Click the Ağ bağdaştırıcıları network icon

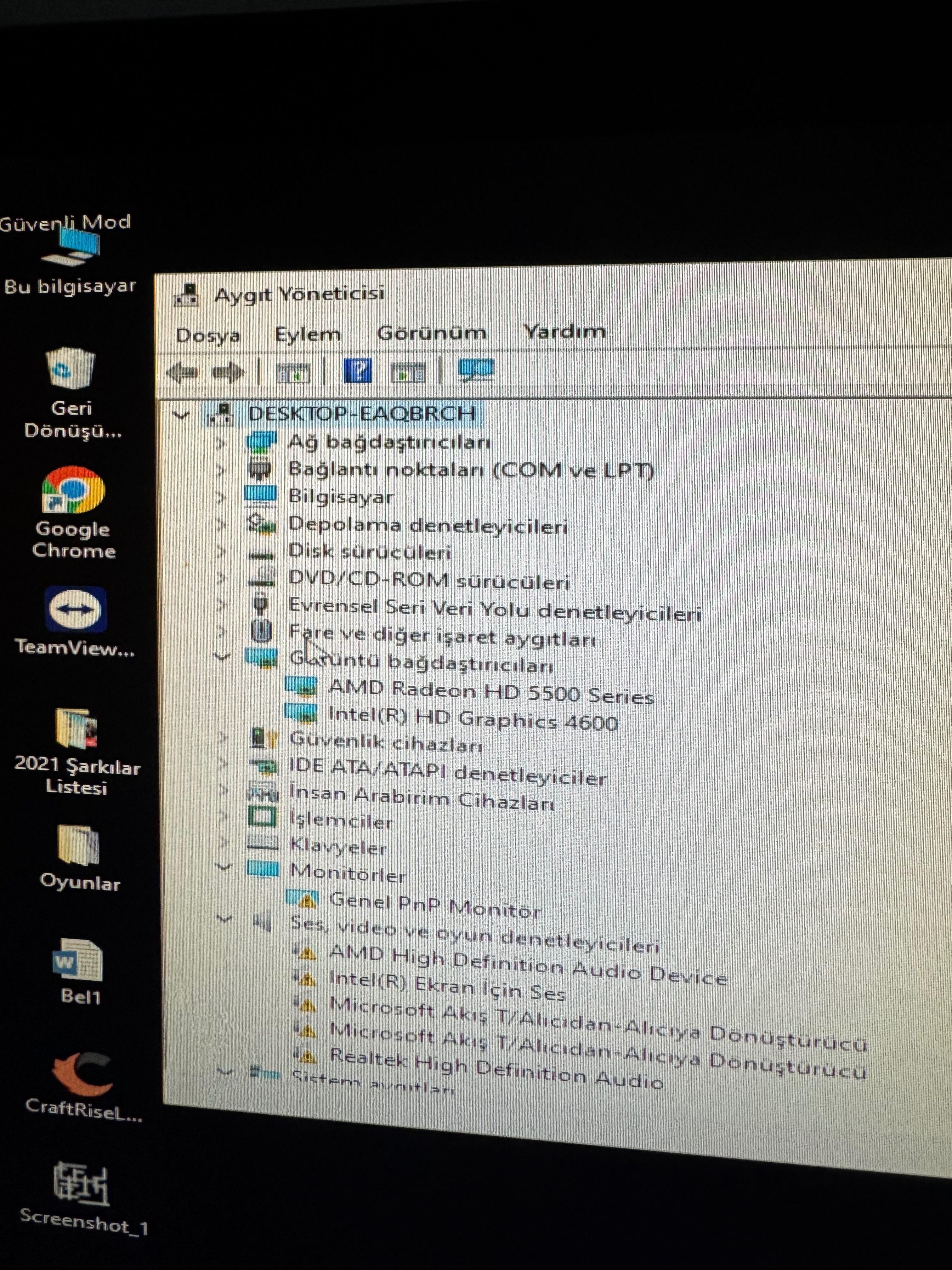(x=261, y=442)
